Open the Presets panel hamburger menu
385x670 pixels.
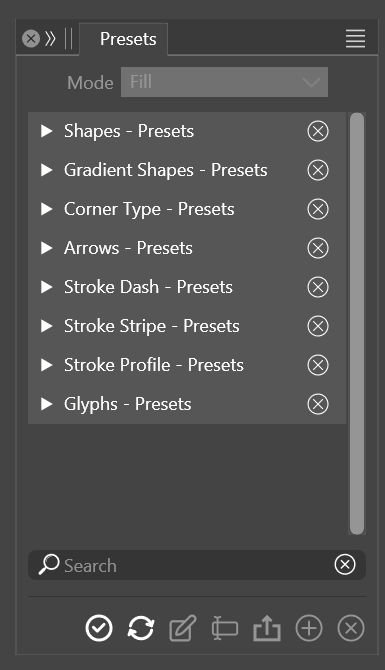355,38
